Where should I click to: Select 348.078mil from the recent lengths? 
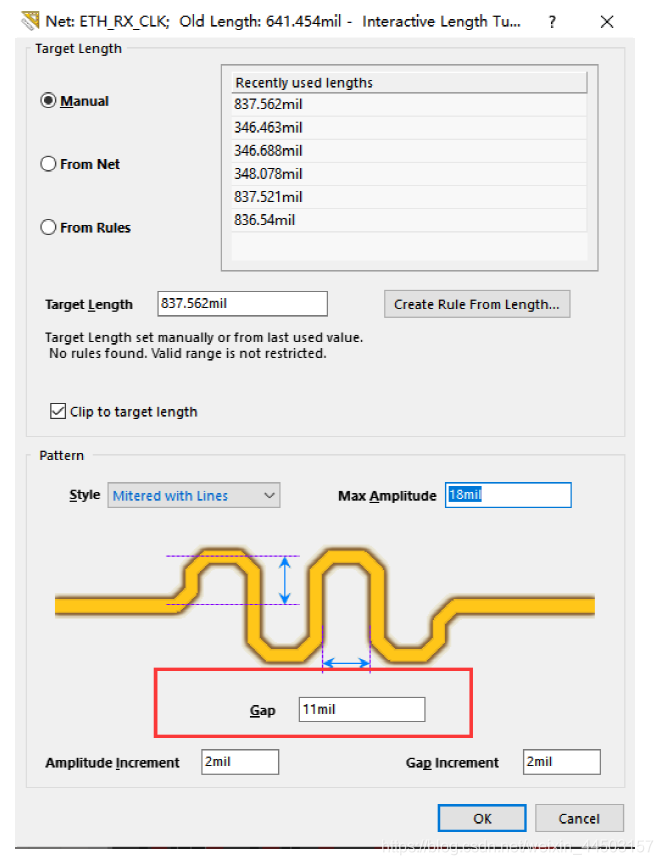268,174
